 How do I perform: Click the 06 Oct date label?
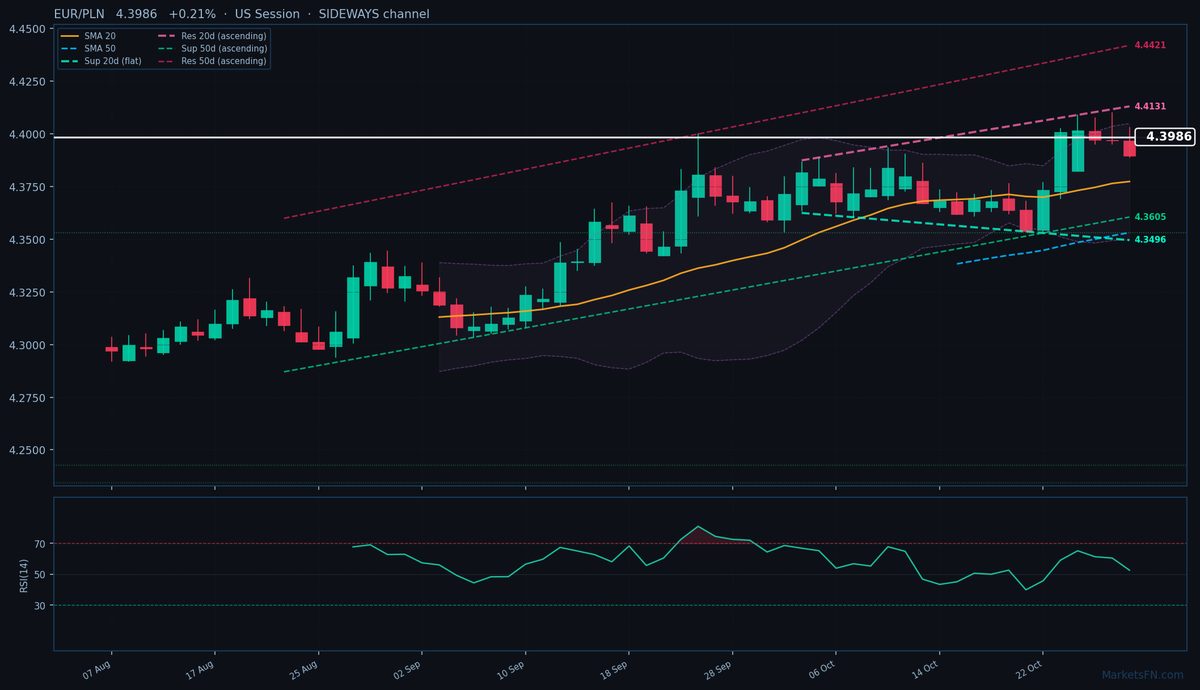[x=821, y=669]
